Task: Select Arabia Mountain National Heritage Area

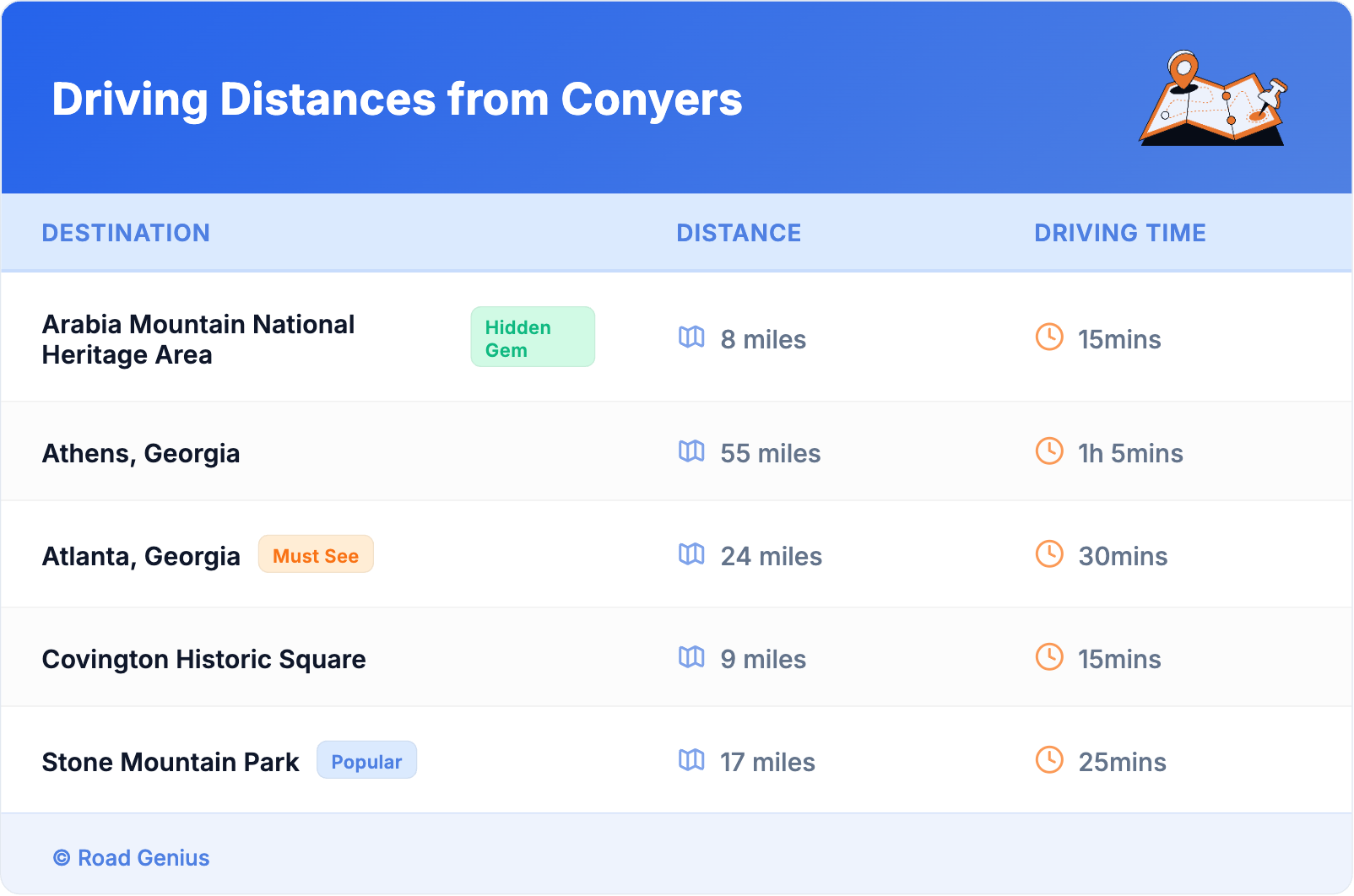Action: (x=198, y=339)
